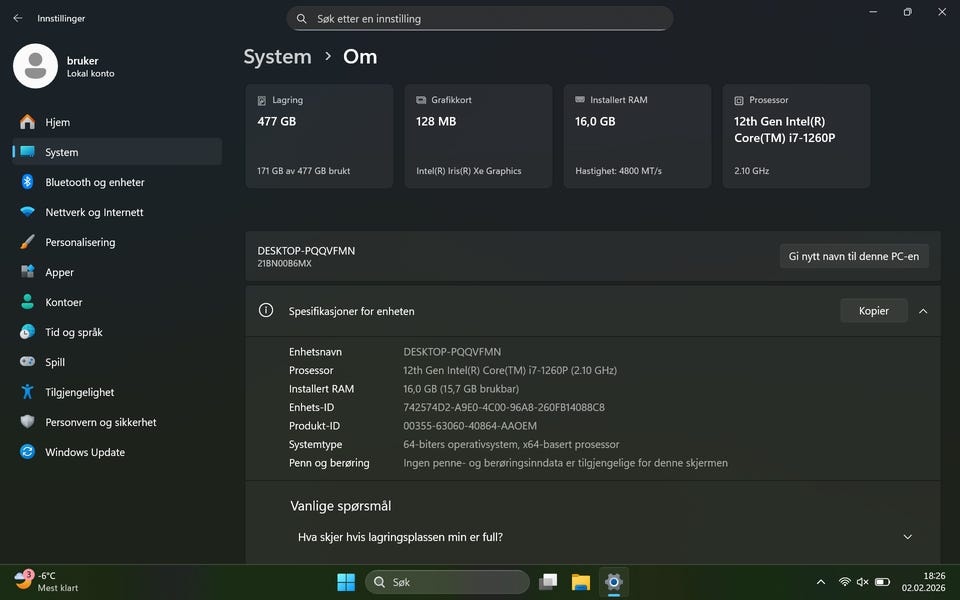
Task: Click the Prosessor card chip icon
Action: point(739,100)
